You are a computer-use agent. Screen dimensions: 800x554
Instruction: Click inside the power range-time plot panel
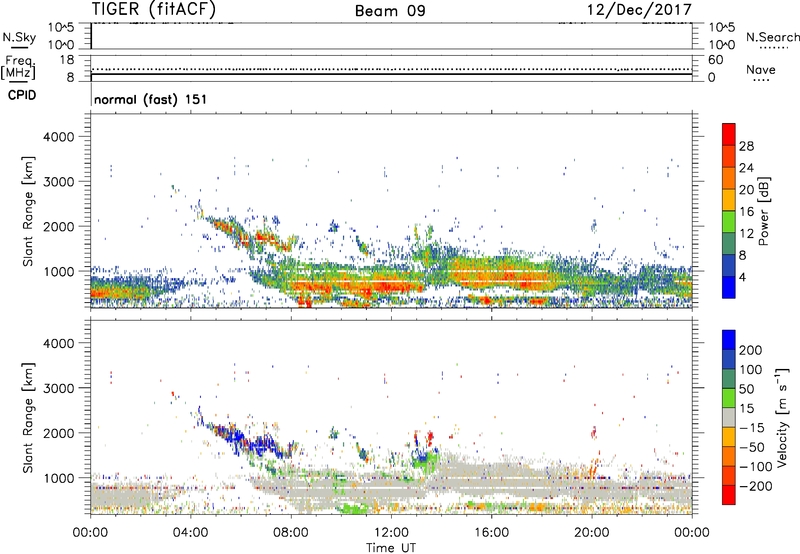[x=391, y=211]
